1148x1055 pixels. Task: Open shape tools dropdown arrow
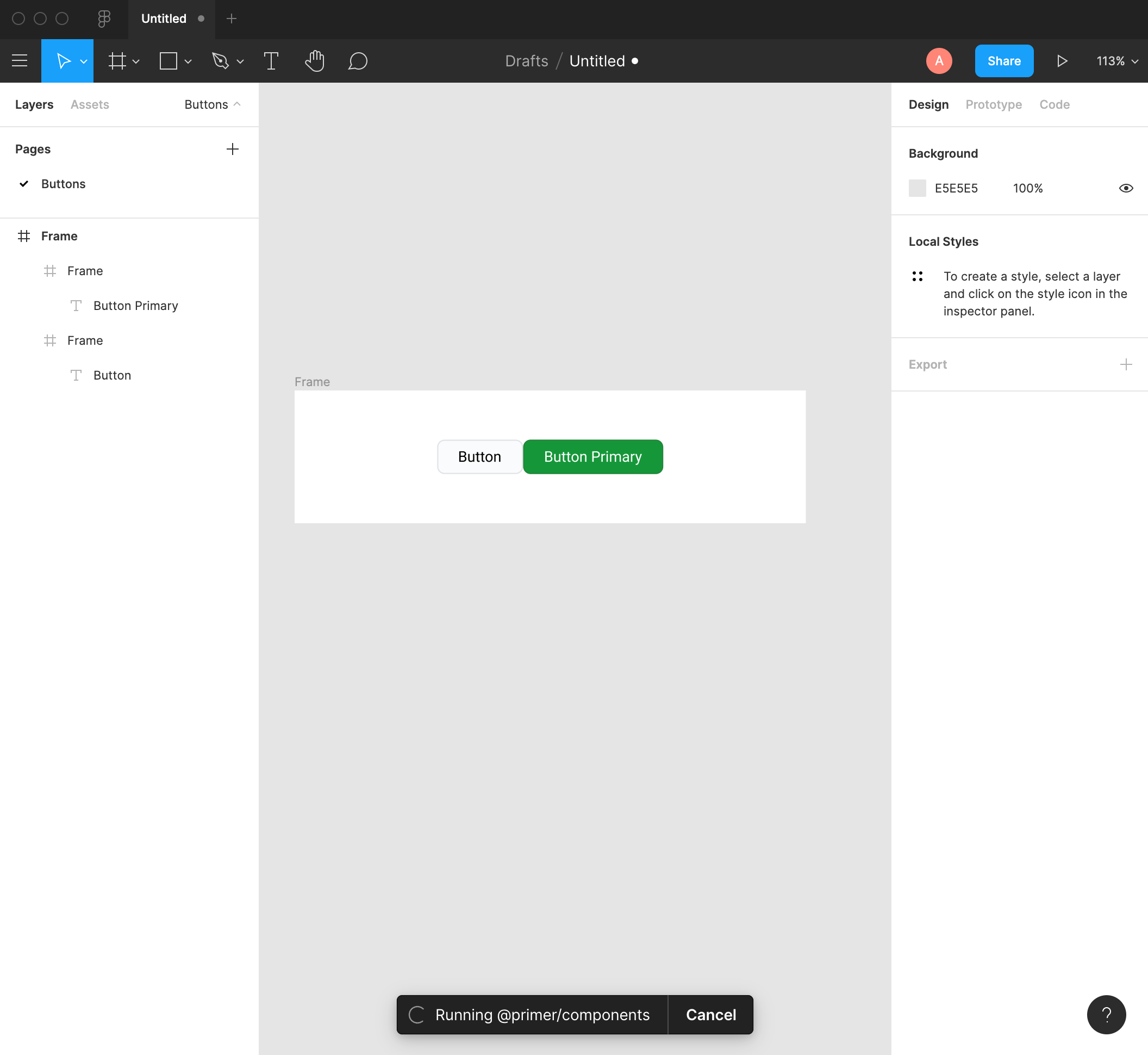point(188,61)
